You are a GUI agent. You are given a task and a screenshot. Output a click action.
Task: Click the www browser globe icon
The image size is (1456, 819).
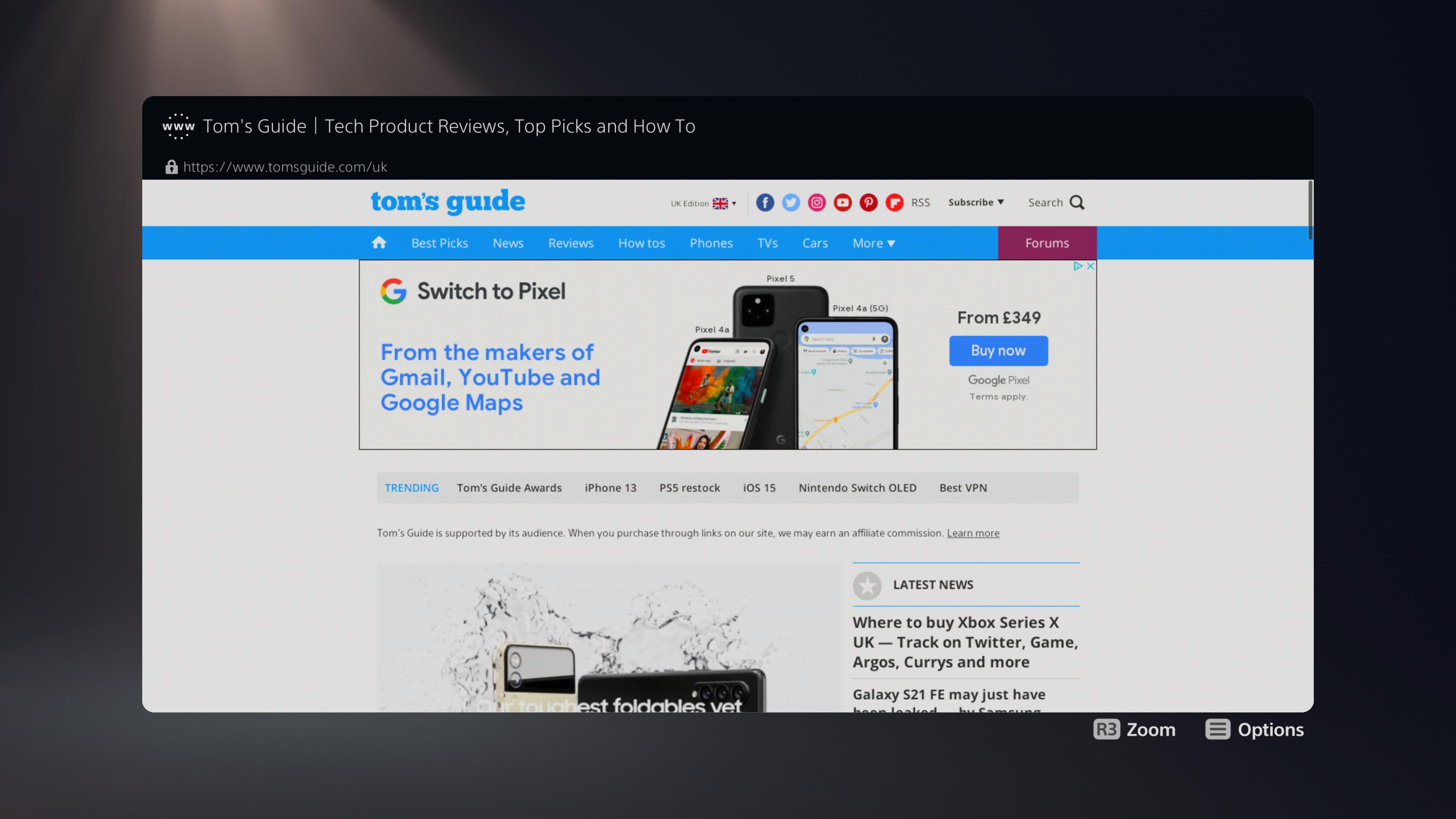coord(179,126)
